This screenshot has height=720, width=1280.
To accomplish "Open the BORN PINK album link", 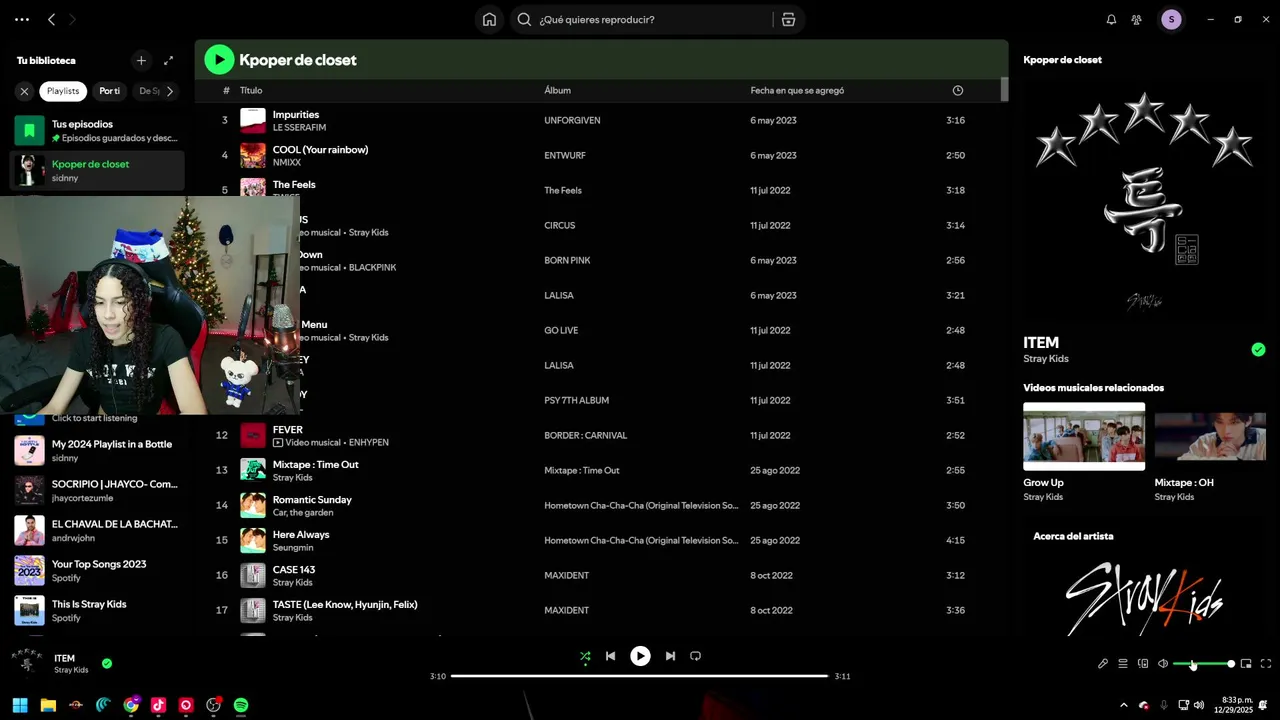I will tap(567, 260).
